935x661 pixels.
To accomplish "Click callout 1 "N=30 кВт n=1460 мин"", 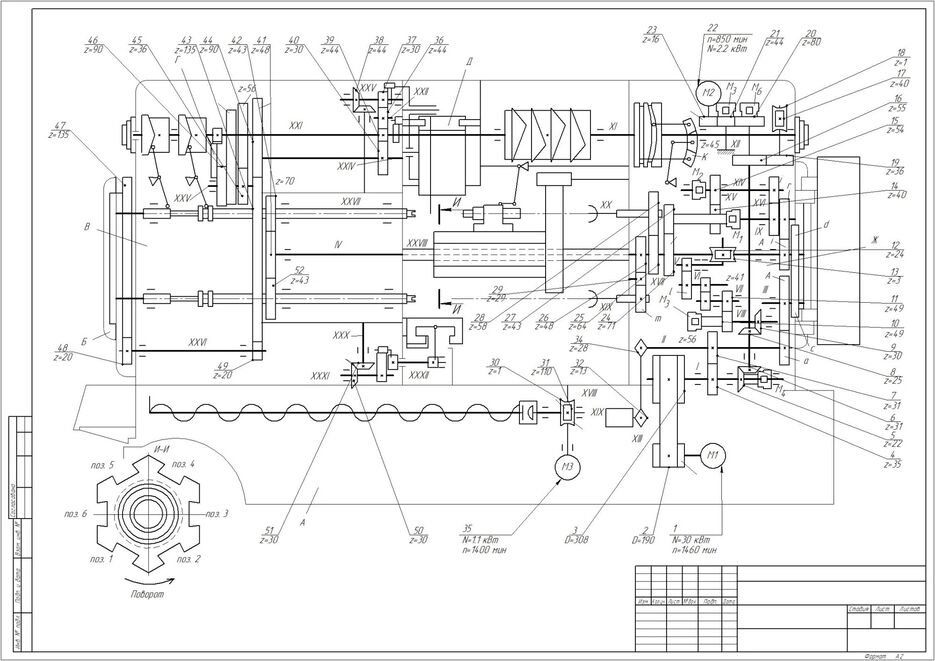I will [x=694, y=539].
